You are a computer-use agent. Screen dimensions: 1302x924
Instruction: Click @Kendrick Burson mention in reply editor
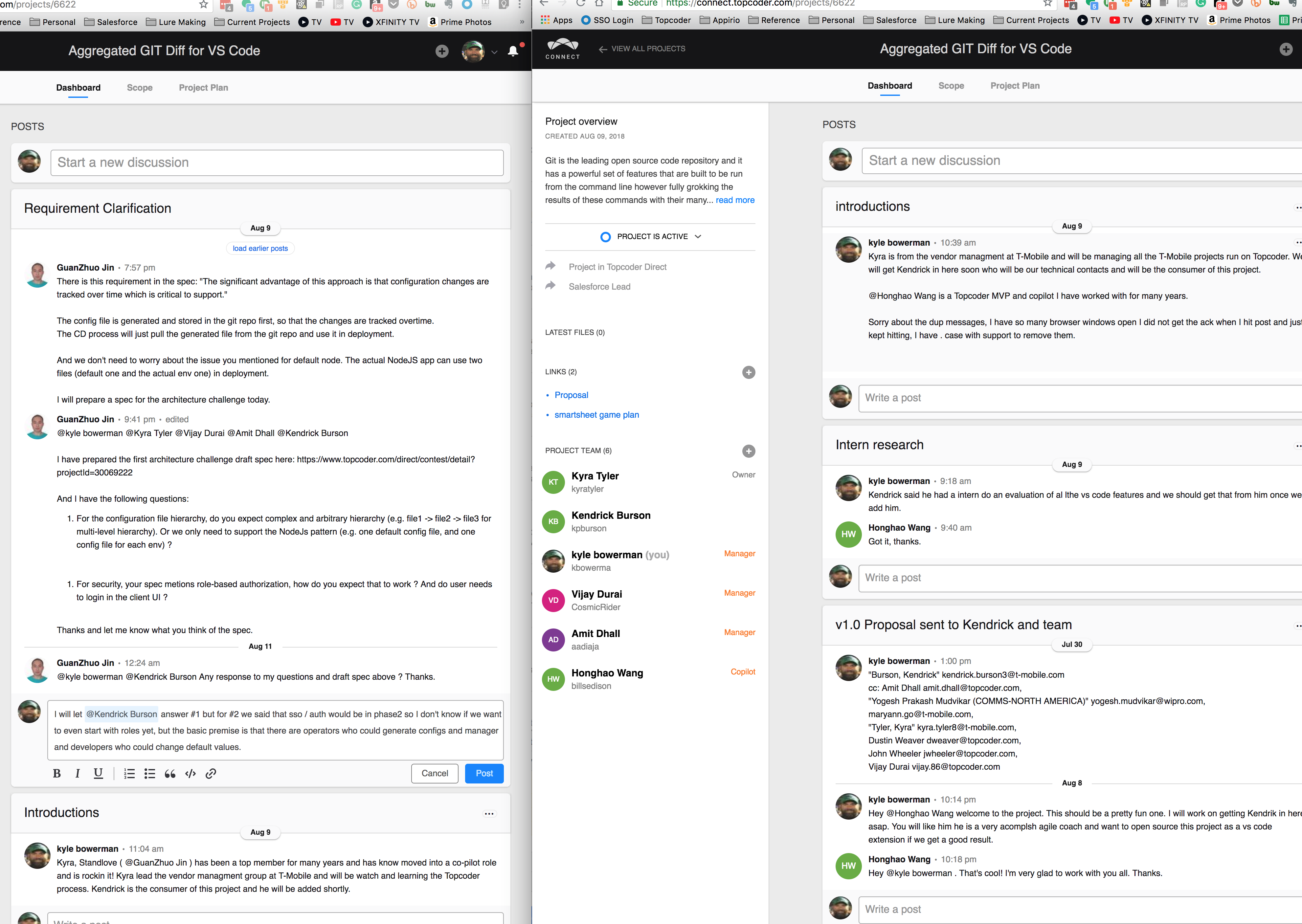point(121,715)
